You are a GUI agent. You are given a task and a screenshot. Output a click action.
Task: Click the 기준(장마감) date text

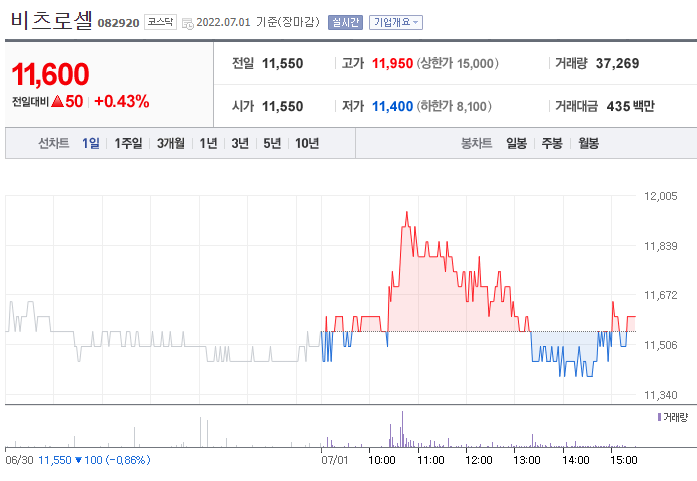tap(288, 22)
